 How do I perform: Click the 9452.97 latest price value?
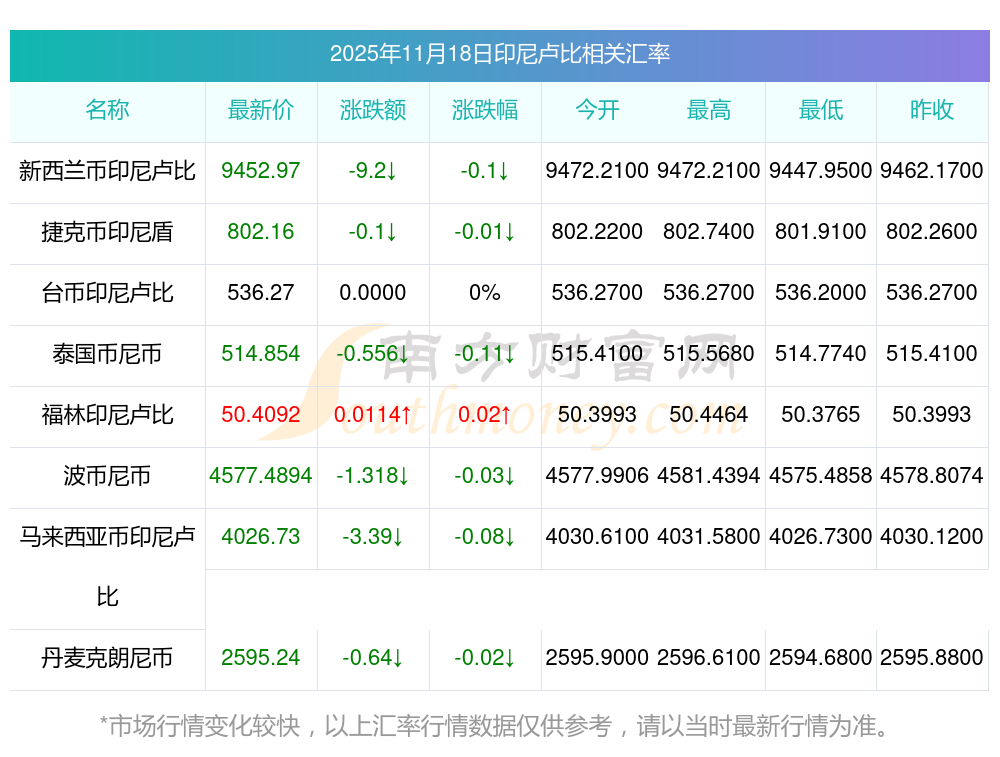[261, 171]
